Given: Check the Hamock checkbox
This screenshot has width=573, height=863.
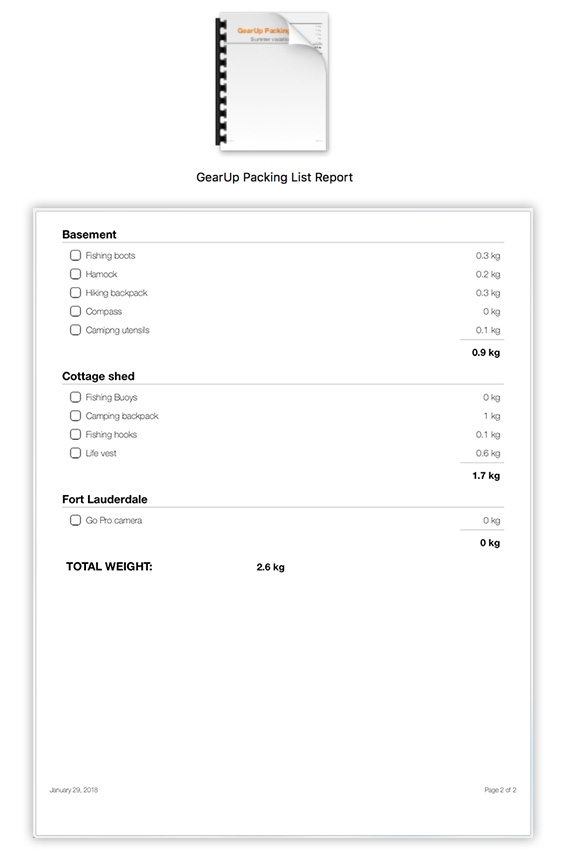Looking at the screenshot, I should [75, 274].
